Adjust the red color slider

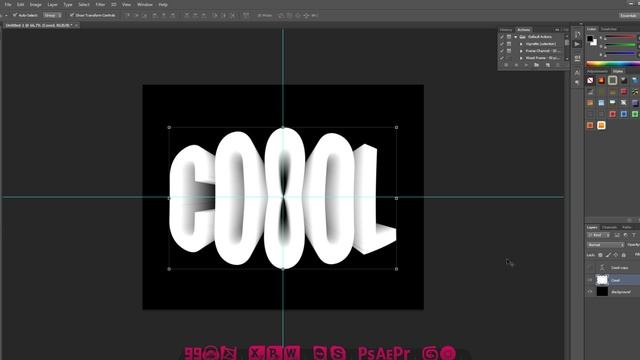(620, 38)
